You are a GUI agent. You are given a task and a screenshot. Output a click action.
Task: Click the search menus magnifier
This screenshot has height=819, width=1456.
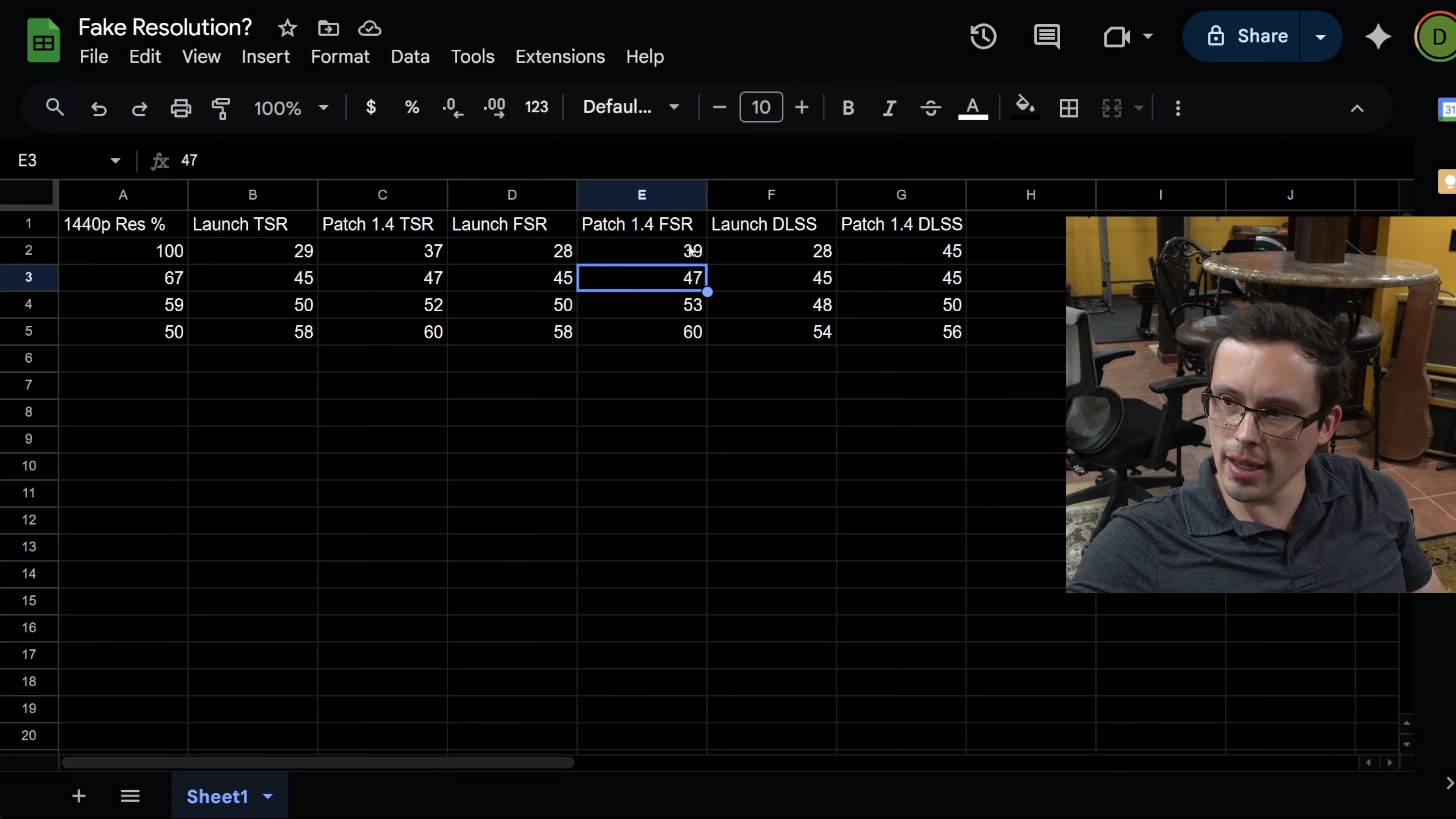tap(55, 107)
